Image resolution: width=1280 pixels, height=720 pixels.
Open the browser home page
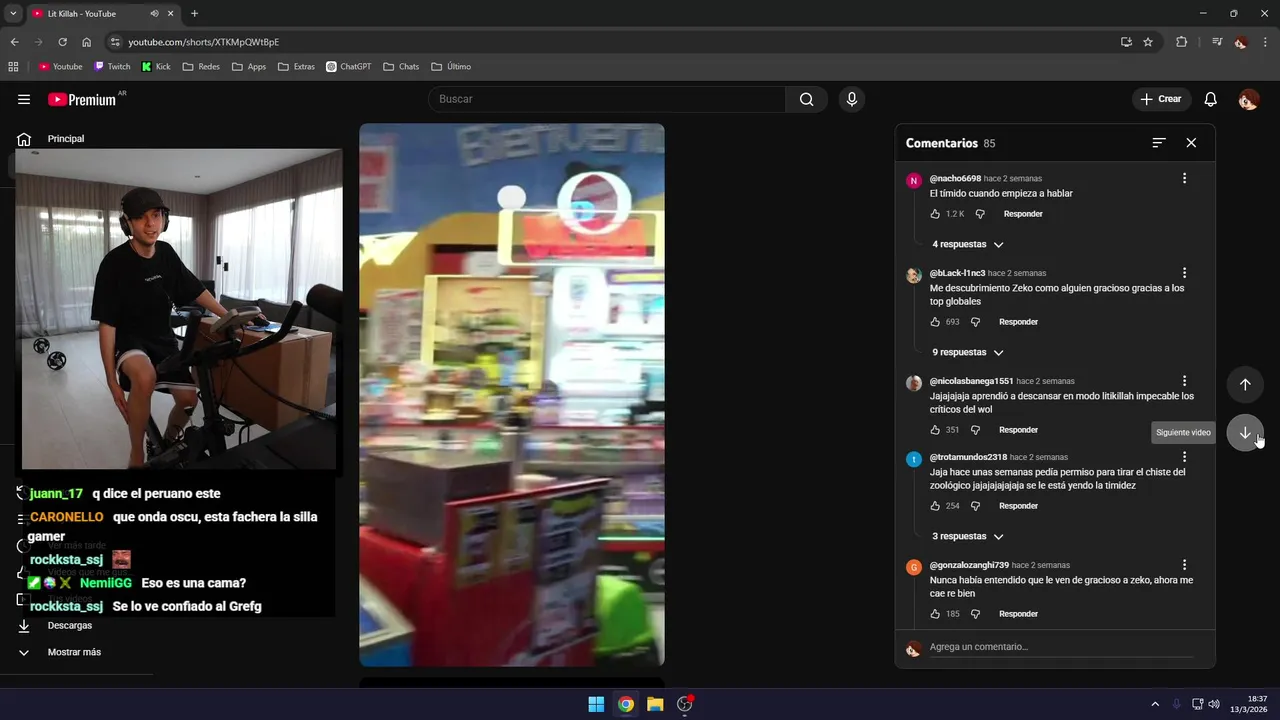tap(87, 42)
